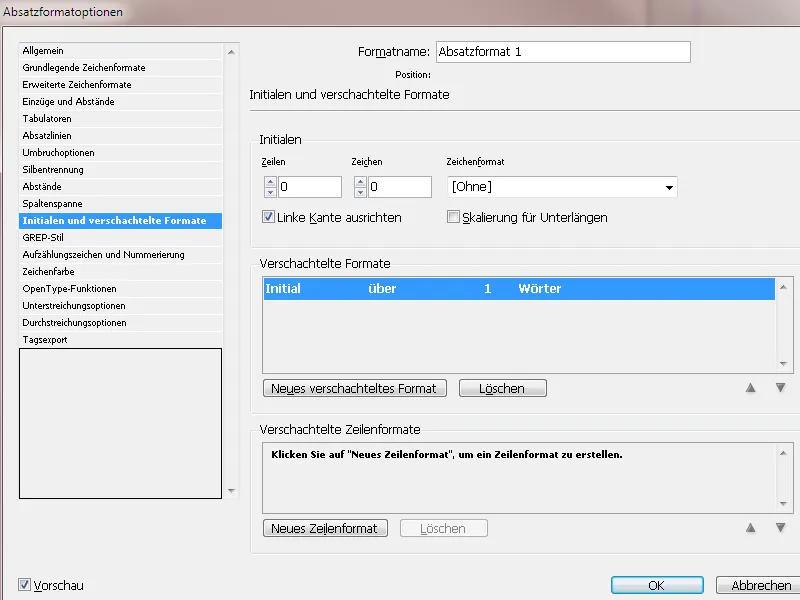
Task: Click Neues Zeilenformat button
Action: tap(325, 528)
